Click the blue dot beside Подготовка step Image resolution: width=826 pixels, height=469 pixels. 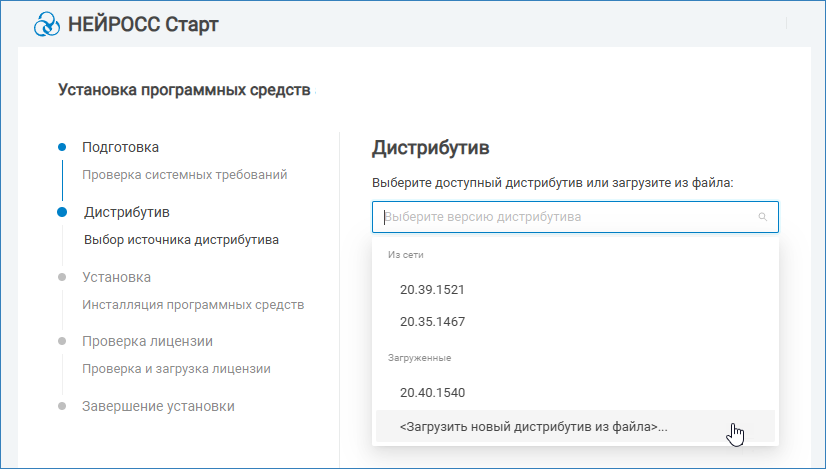click(x=62, y=147)
